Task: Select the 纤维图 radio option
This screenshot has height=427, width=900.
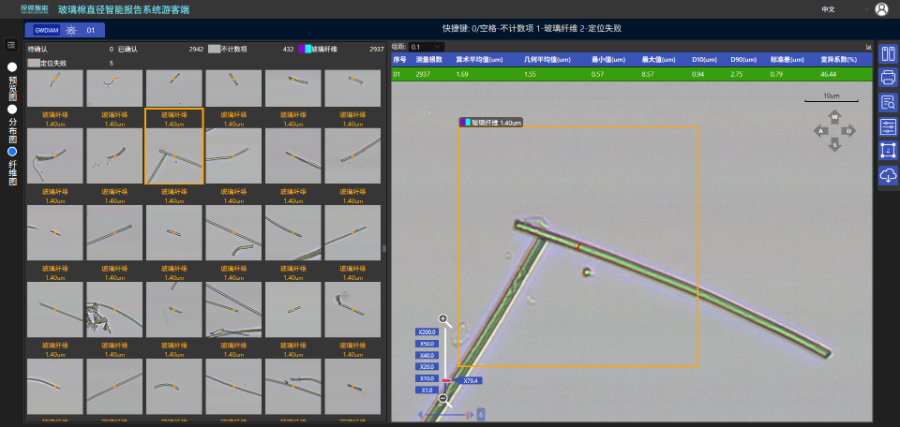Action: tap(12, 152)
